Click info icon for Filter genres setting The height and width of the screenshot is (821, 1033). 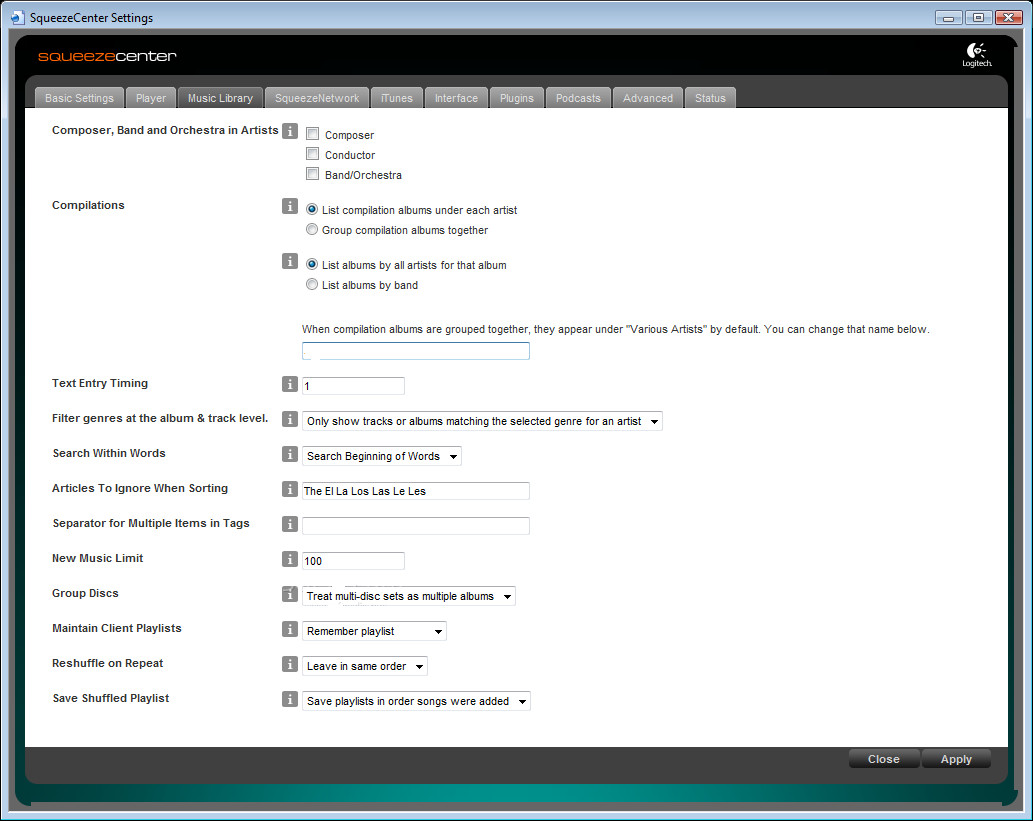tap(290, 418)
